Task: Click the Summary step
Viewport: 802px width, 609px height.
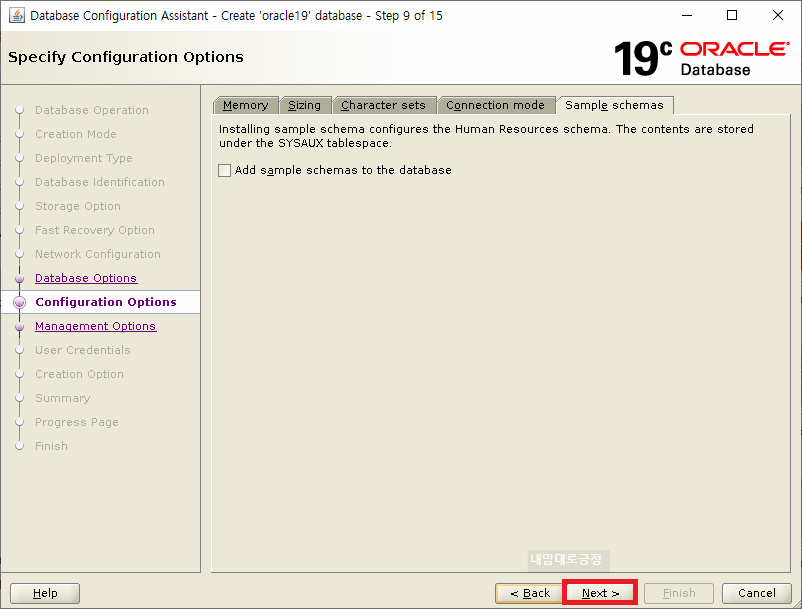Action: tap(62, 398)
